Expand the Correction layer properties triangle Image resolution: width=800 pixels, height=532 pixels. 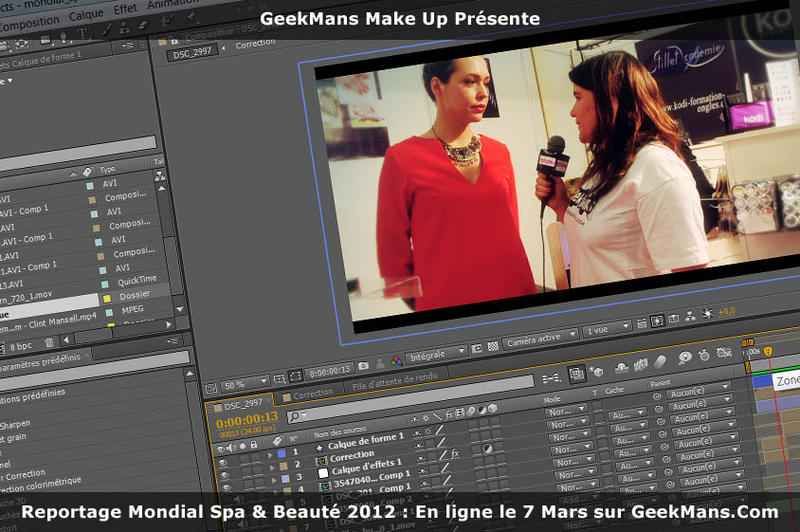pyautogui.click(x=270, y=465)
